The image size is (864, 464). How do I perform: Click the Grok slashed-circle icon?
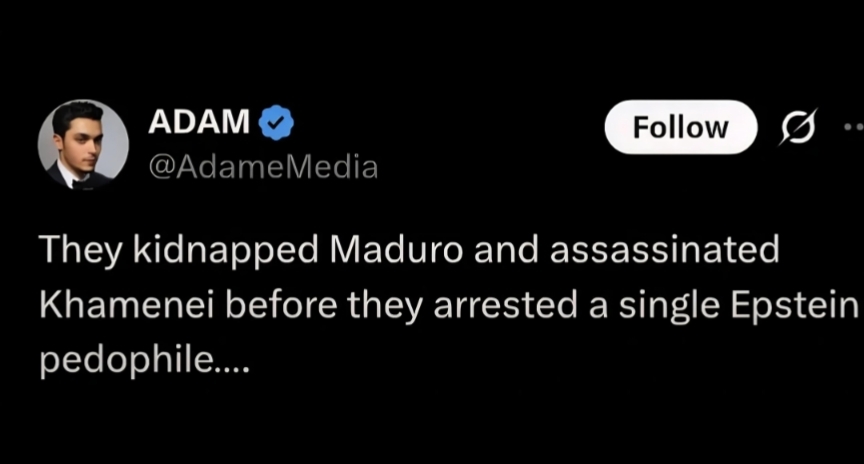click(797, 128)
